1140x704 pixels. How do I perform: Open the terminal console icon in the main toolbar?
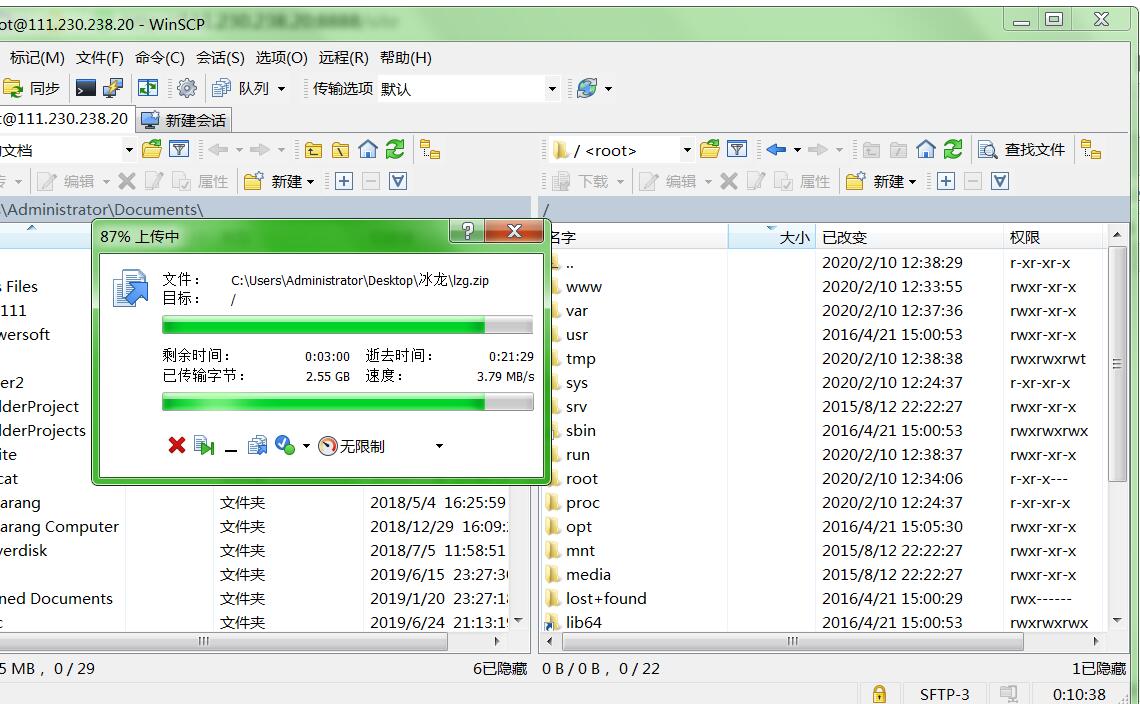click(x=87, y=88)
